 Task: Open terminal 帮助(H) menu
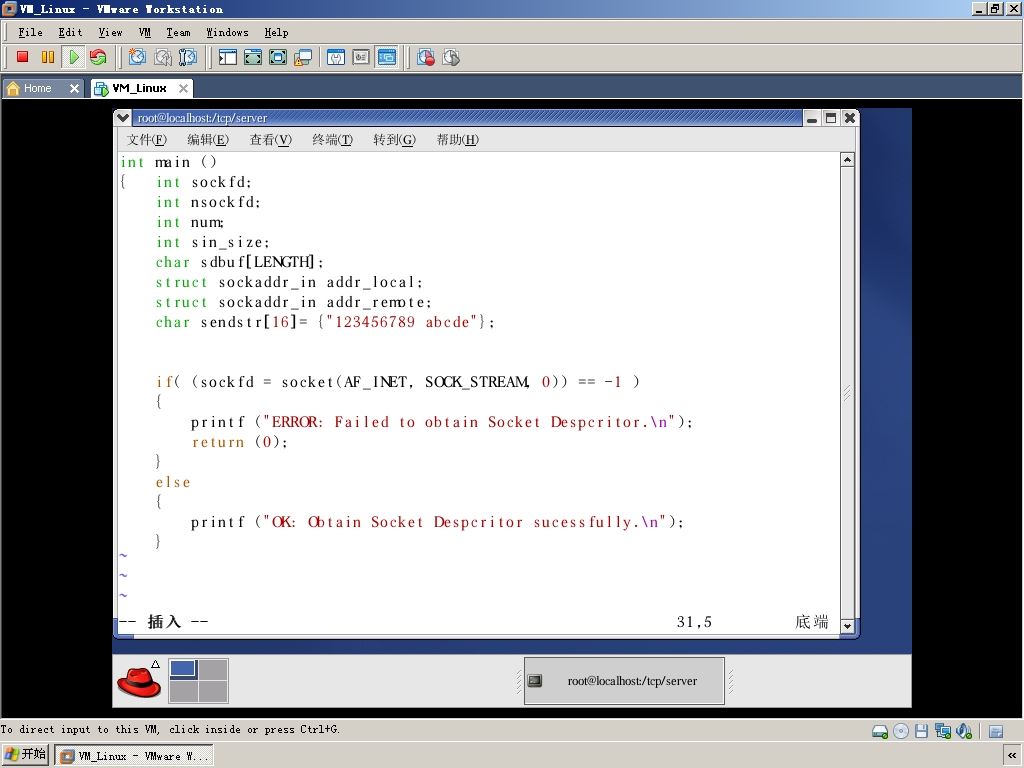(457, 140)
